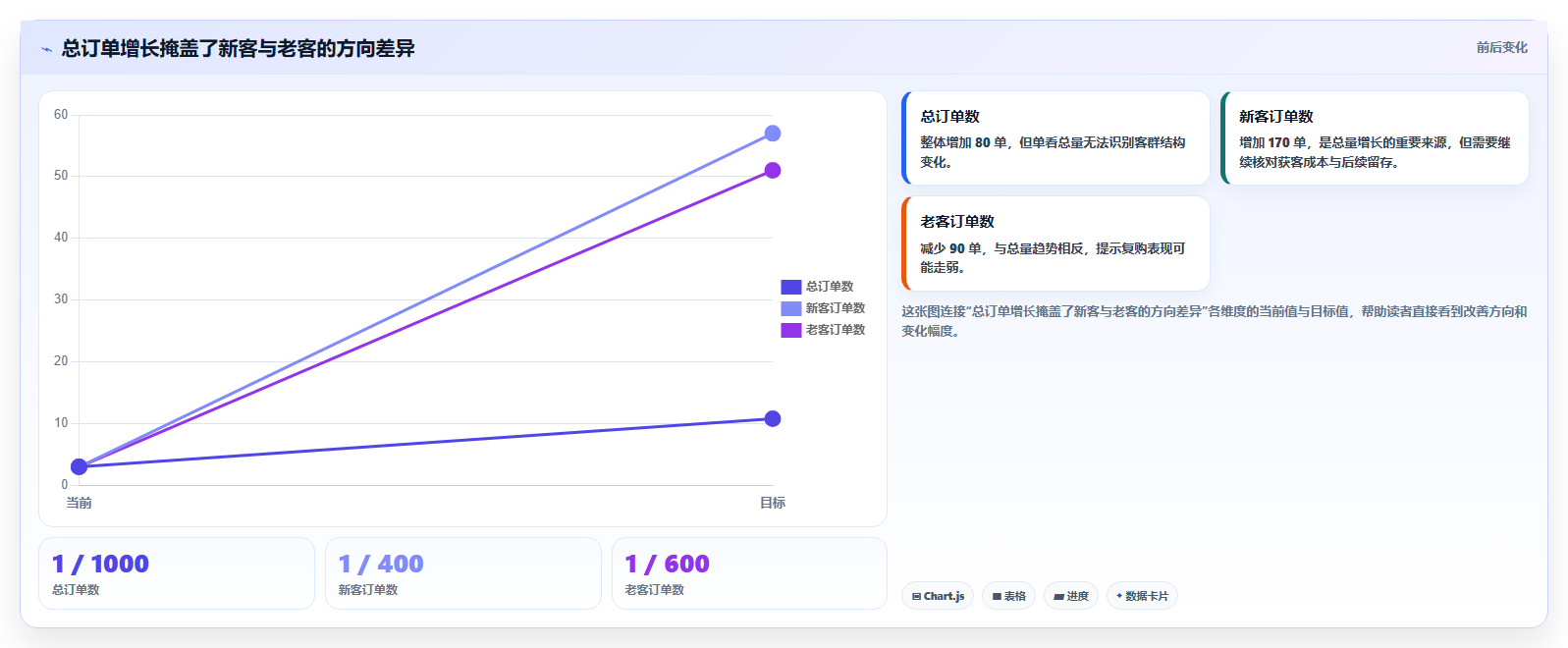The width and height of the screenshot is (1568, 648).
Task: Click the 前后变化 label in the header
Action: tap(1501, 47)
